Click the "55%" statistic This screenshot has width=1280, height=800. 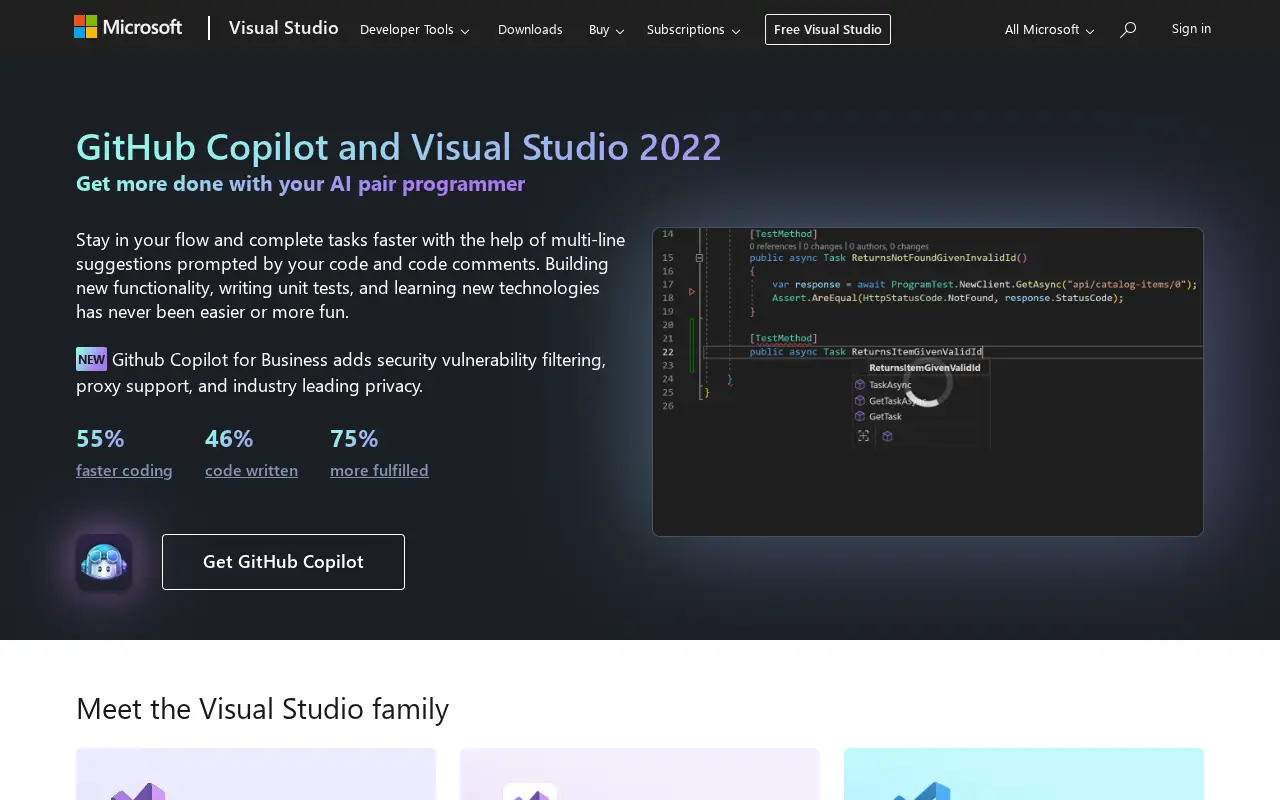(100, 439)
